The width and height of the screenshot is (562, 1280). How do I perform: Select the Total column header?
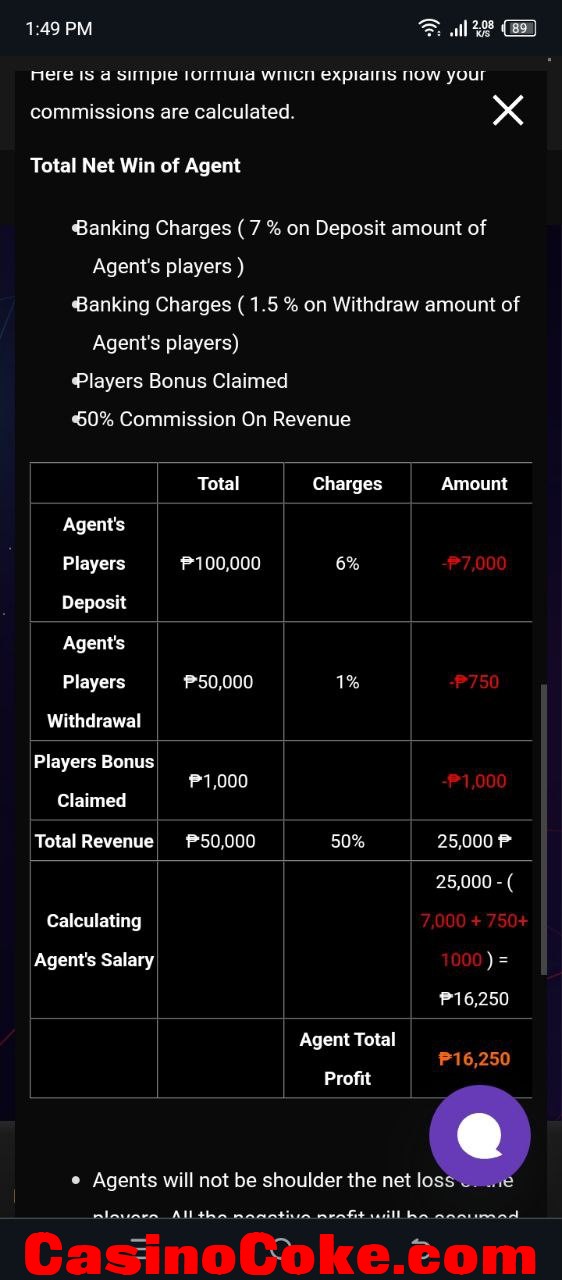pos(218,483)
